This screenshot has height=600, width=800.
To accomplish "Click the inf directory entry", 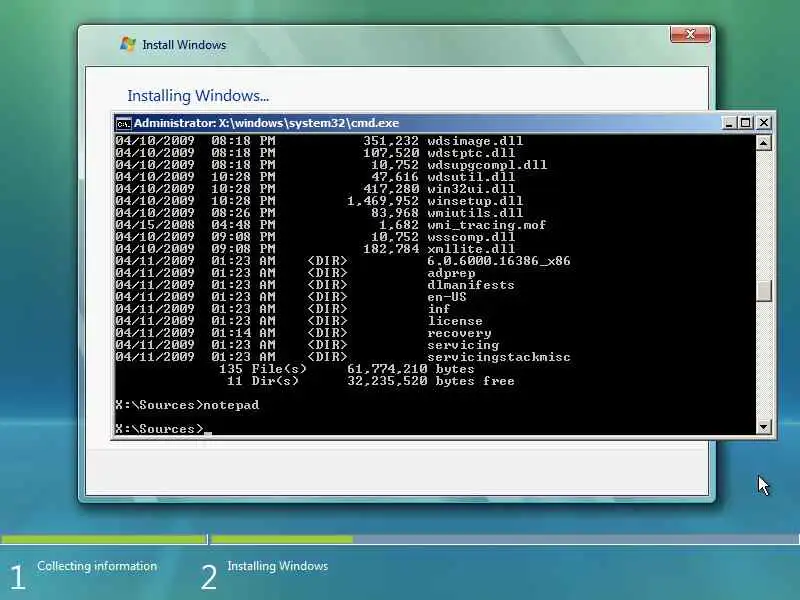I will 439,309.
